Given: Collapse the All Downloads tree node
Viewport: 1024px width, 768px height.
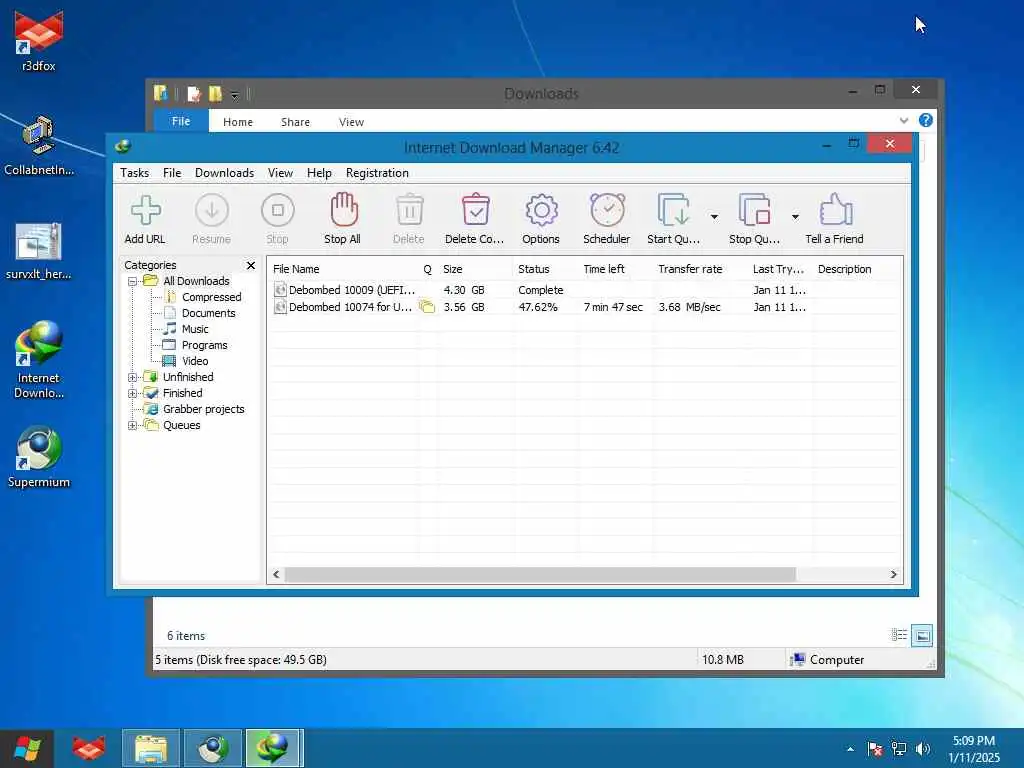Looking at the screenshot, I should pyautogui.click(x=133, y=281).
